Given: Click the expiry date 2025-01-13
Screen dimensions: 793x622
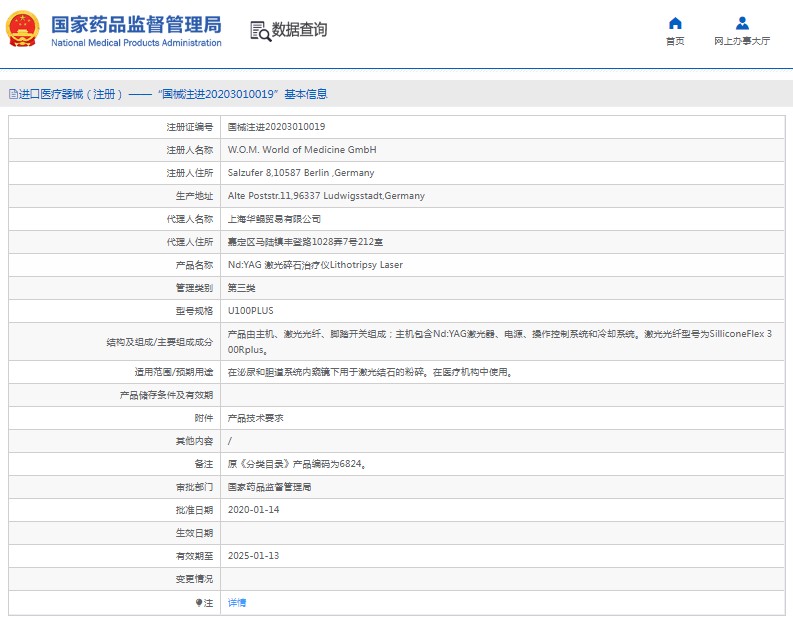Looking at the screenshot, I should click(253, 556).
